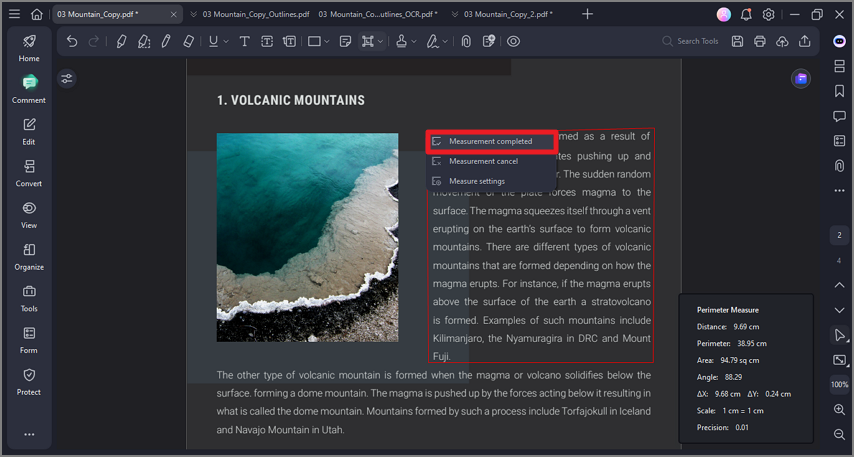
Task: Select the Text Callout tool
Action: (x=290, y=41)
